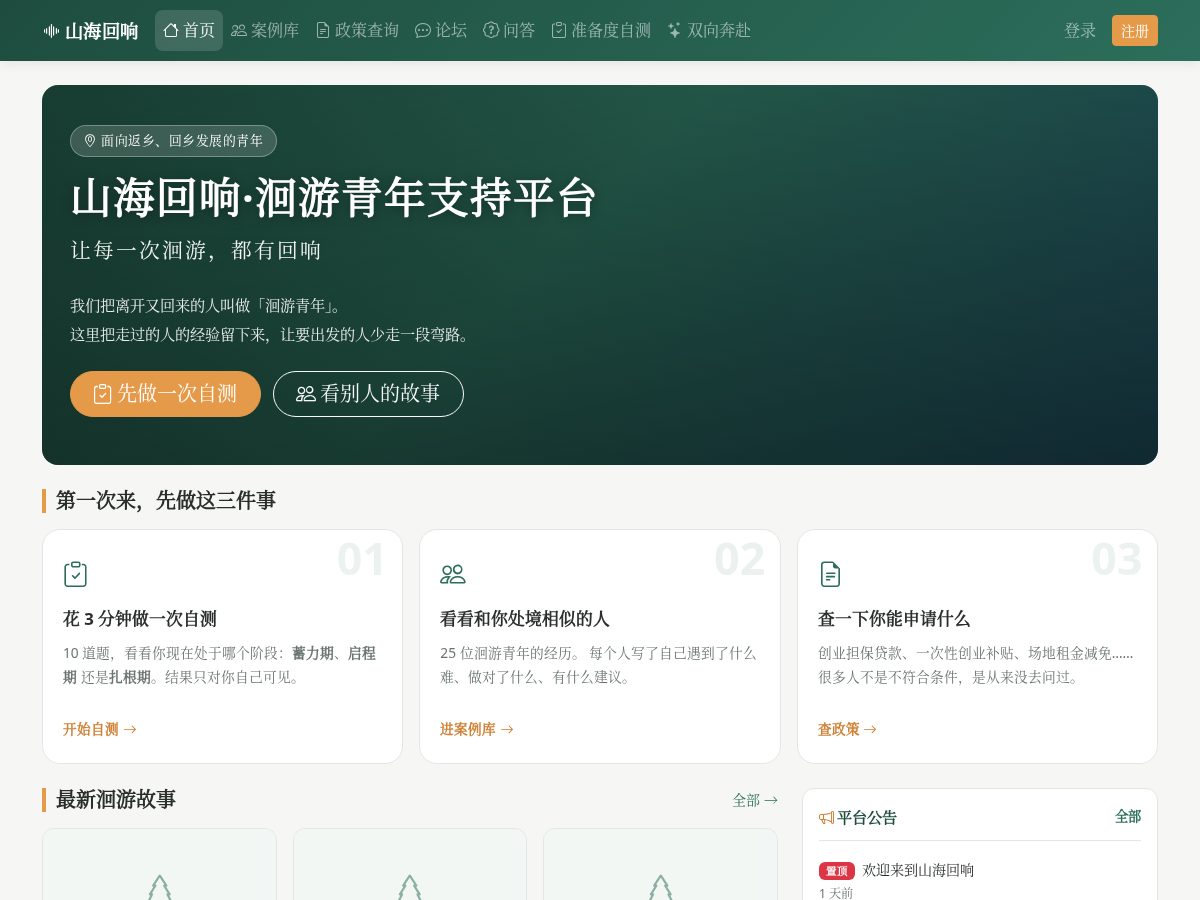The height and width of the screenshot is (900, 1200).
Task: Go to 政策查询 in the navigation
Action: [357, 30]
